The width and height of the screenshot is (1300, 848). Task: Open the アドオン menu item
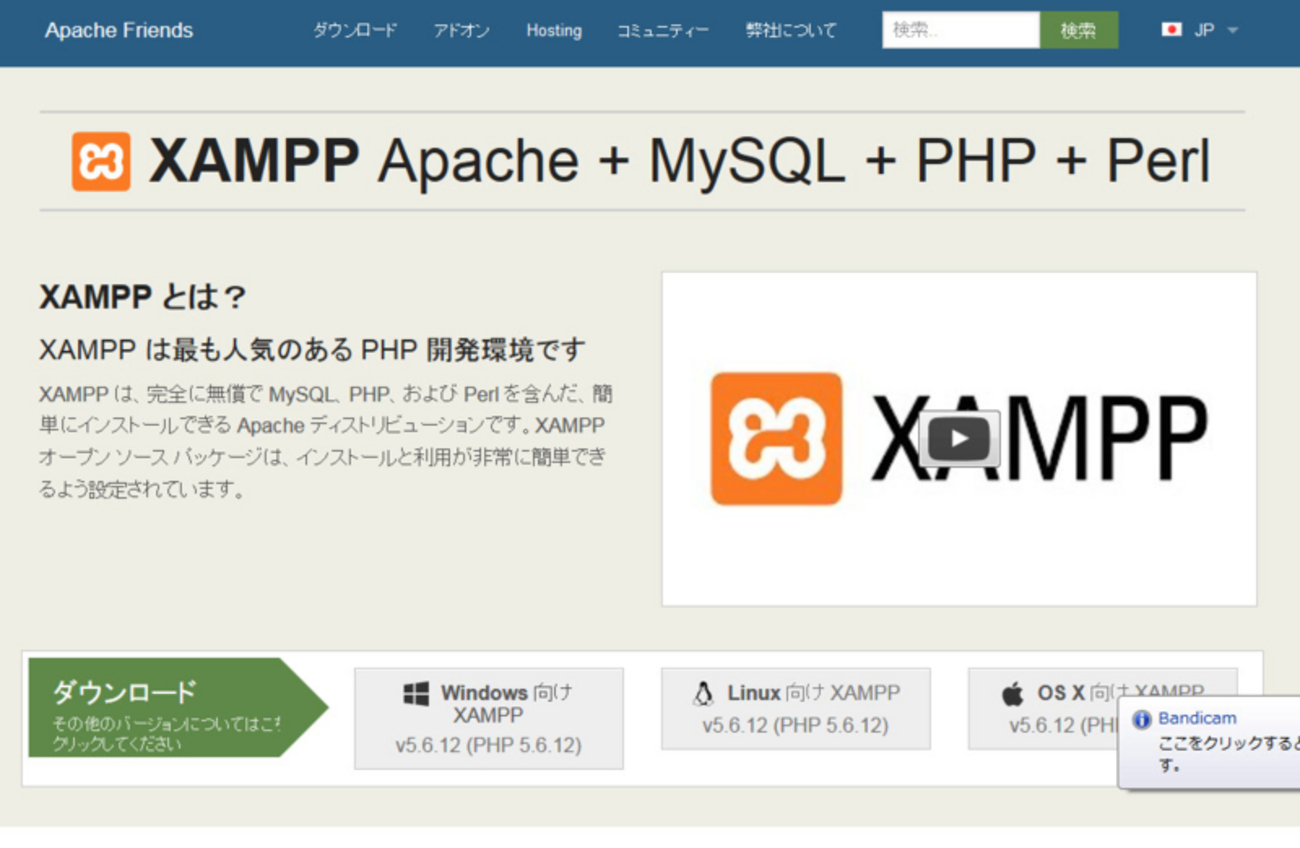(x=461, y=30)
